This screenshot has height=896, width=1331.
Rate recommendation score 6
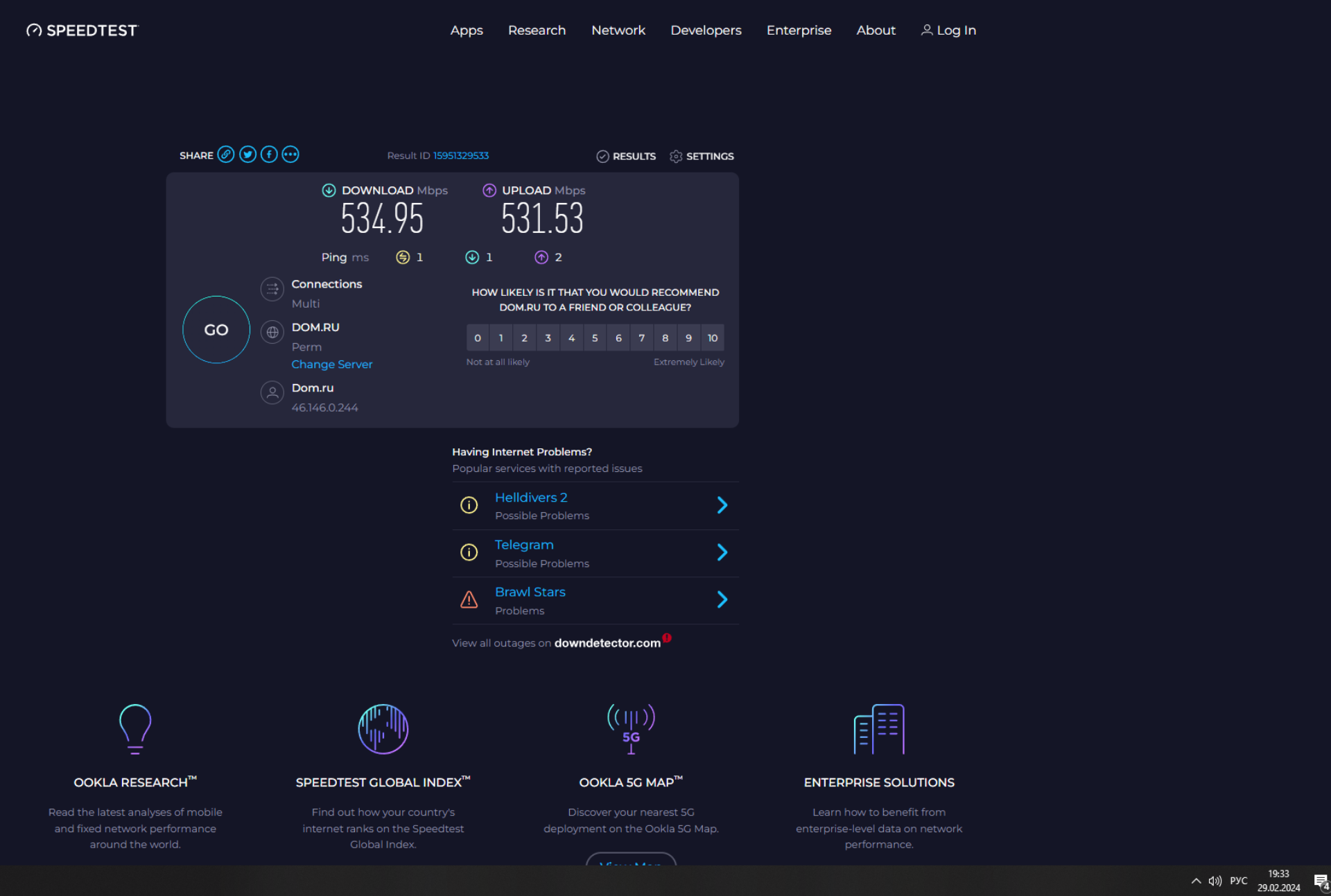click(x=618, y=338)
